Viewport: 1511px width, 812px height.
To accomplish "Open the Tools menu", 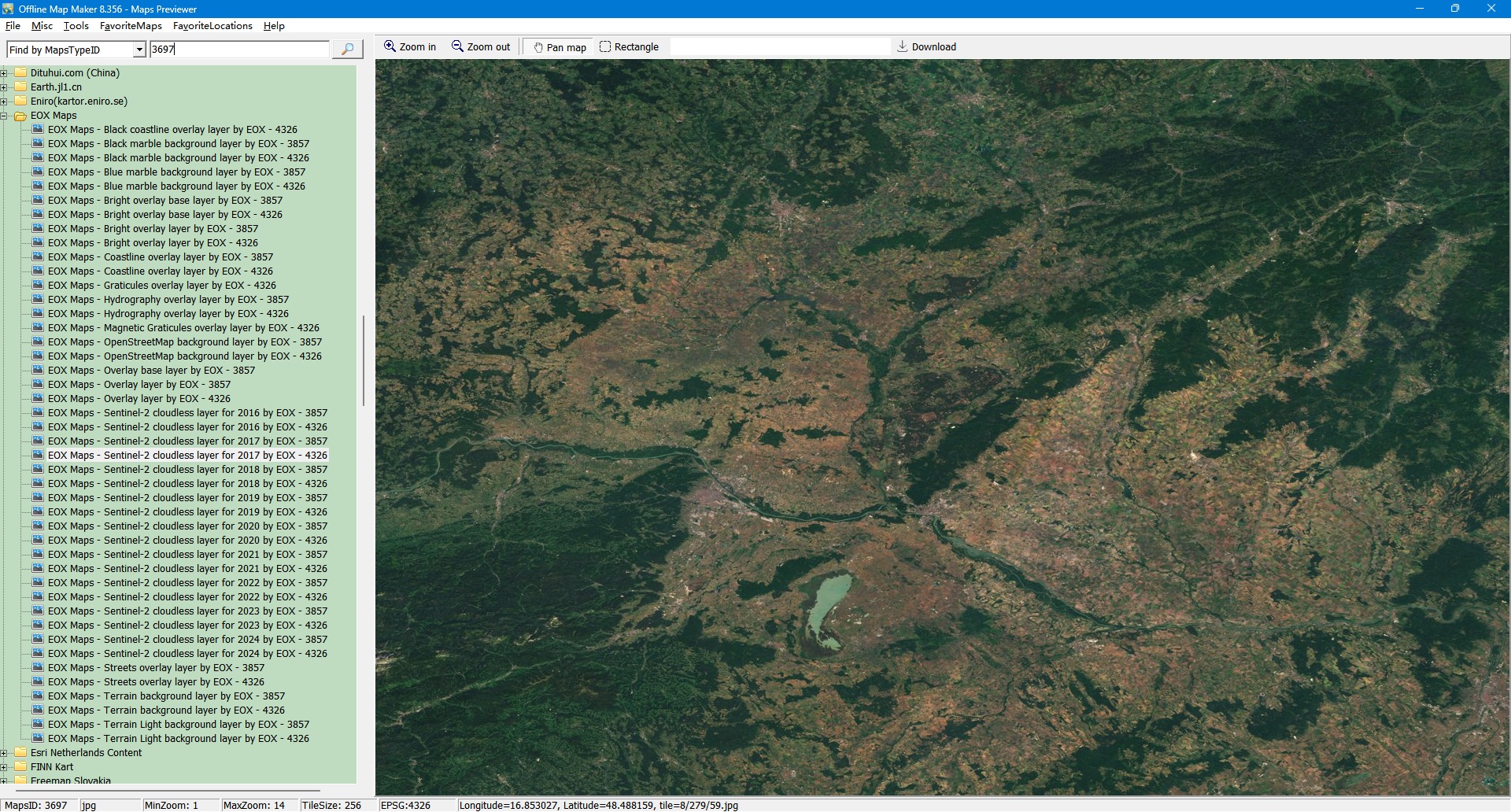I will tap(76, 26).
